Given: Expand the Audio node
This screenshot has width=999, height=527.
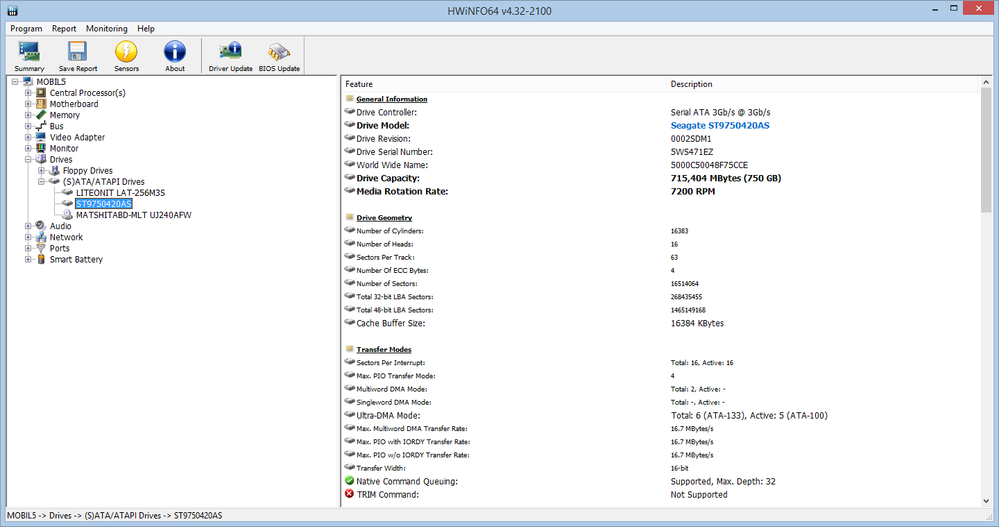Looking at the screenshot, I should coord(28,226).
